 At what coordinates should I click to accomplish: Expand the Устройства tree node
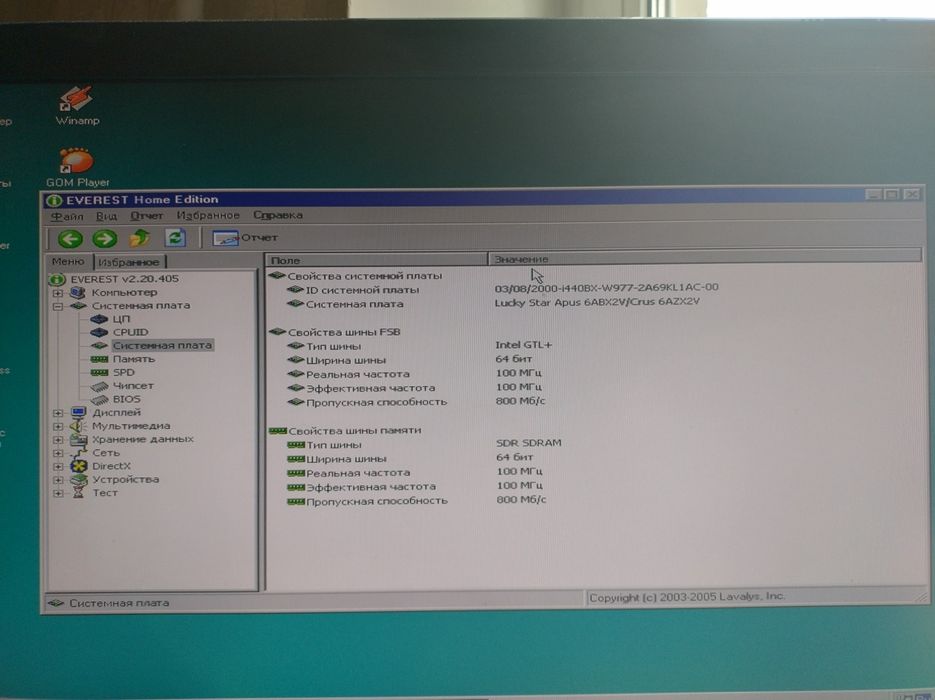58,480
